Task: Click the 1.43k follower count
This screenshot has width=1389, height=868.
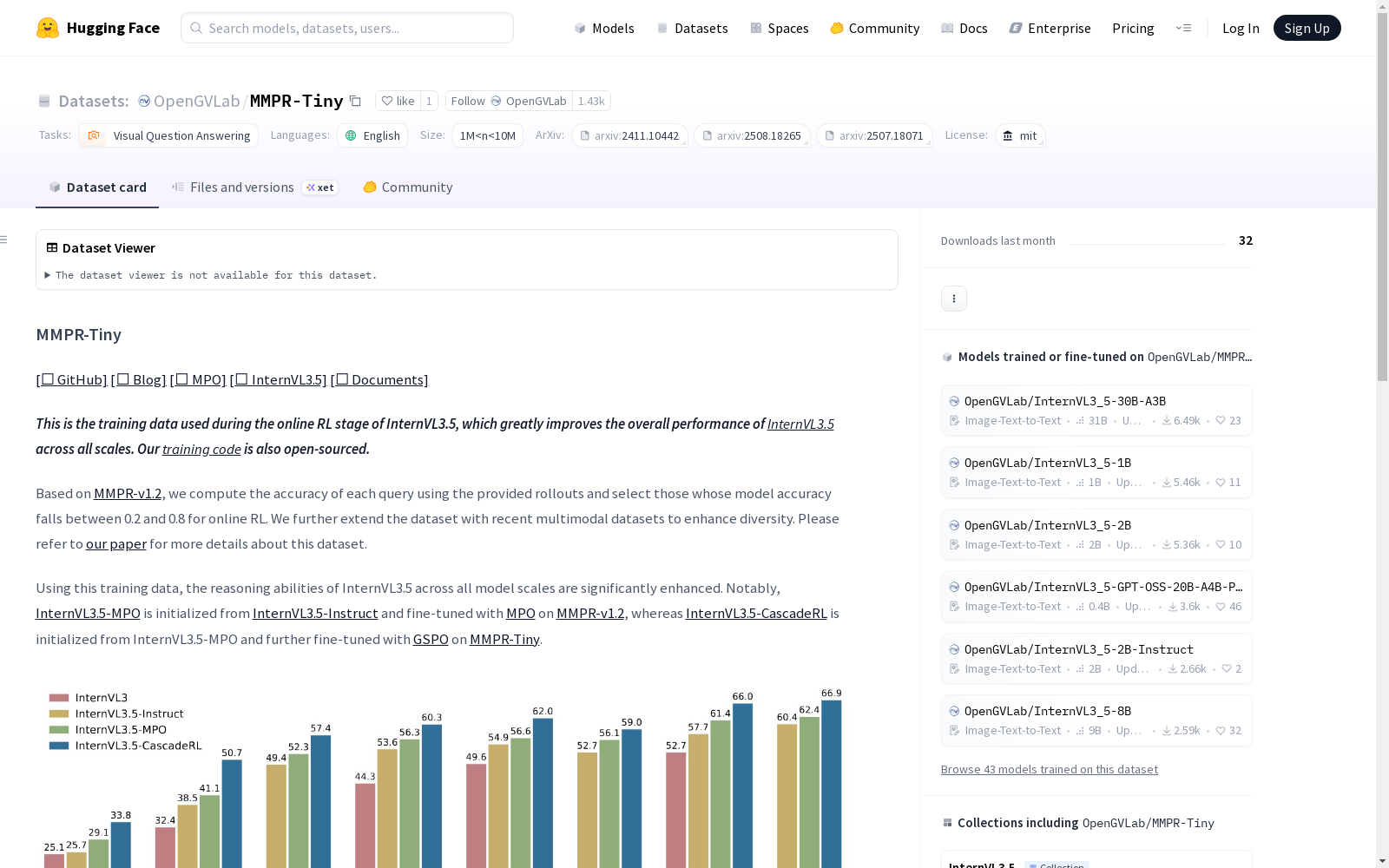Action: click(x=591, y=101)
